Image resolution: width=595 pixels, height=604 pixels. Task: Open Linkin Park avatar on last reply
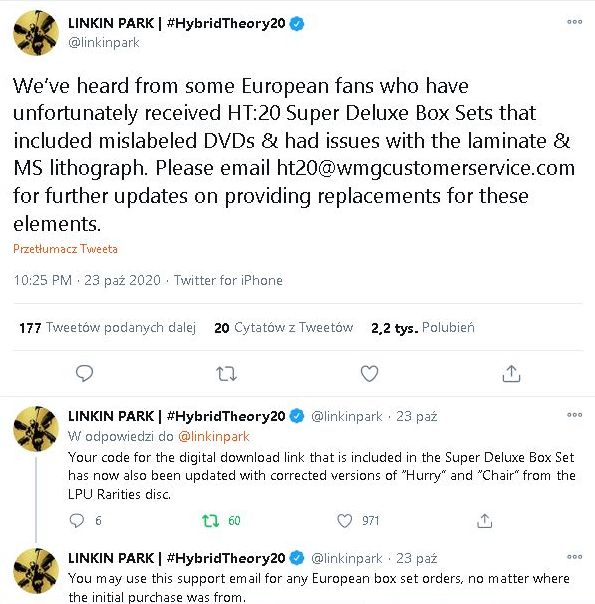36,571
